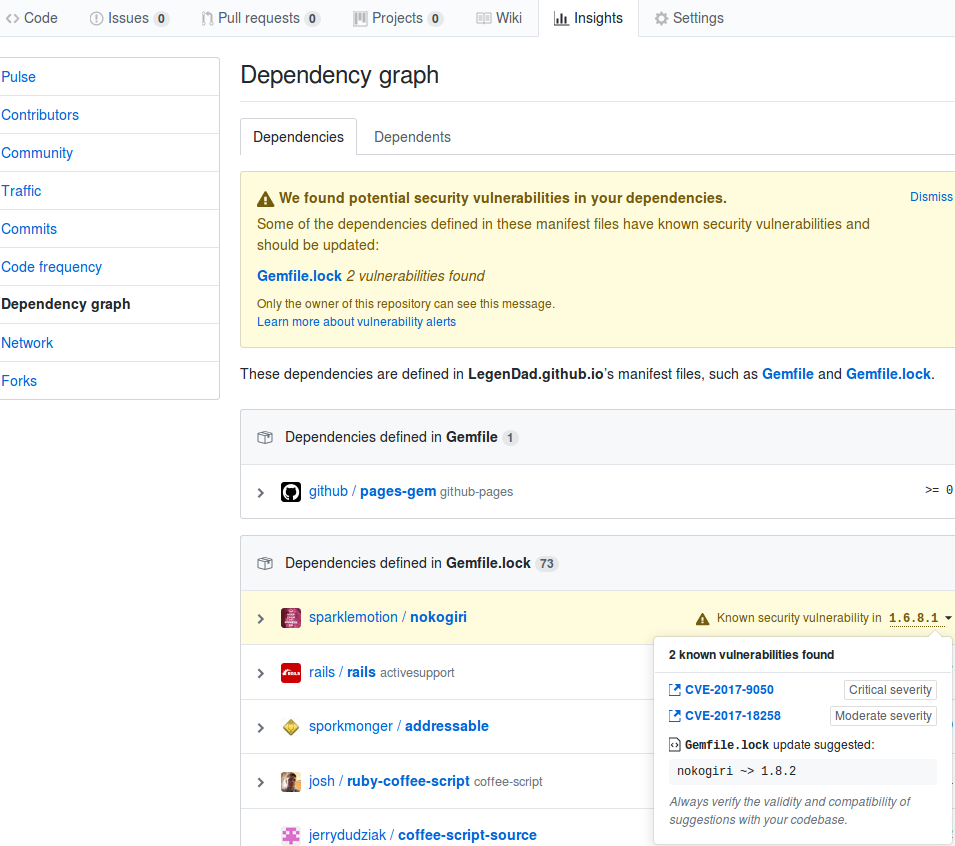Click the Moderate severity label
The width and height of the screenshot is (955, 846).
tap(883, 716)
